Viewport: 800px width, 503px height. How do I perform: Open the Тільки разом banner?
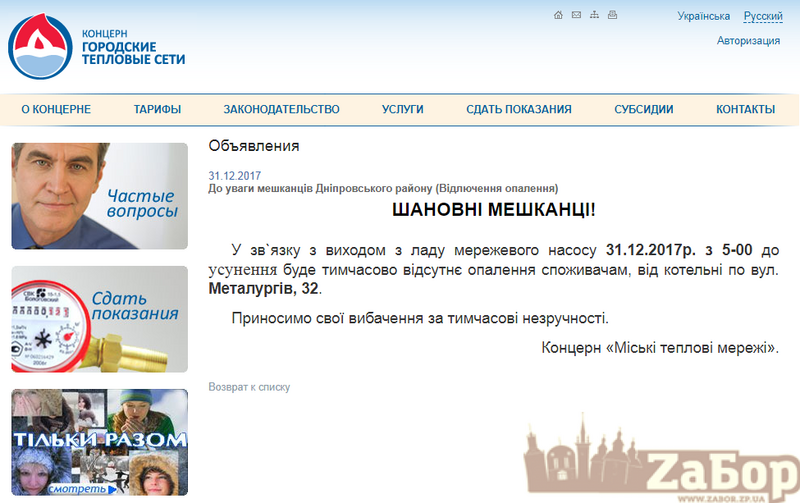point(99,442)
